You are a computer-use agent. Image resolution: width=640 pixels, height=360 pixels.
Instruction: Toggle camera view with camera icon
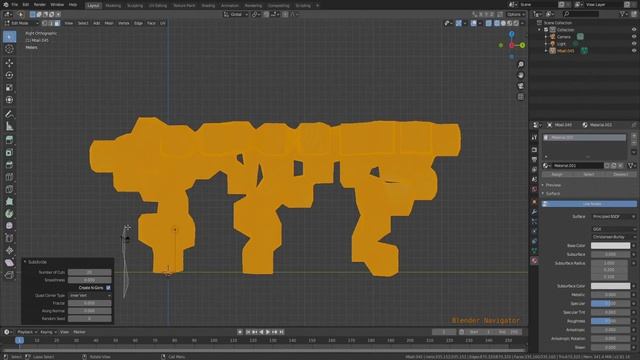(521, 86)
